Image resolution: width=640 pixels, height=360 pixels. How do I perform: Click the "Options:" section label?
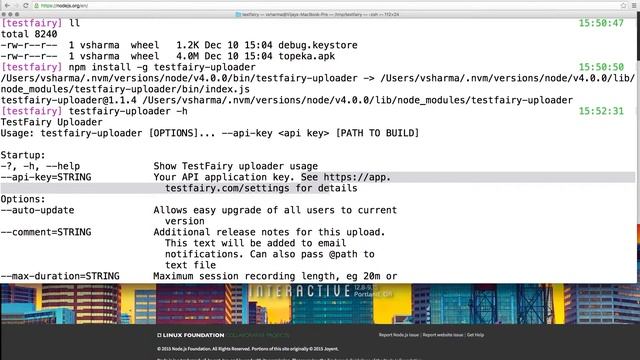23,199
